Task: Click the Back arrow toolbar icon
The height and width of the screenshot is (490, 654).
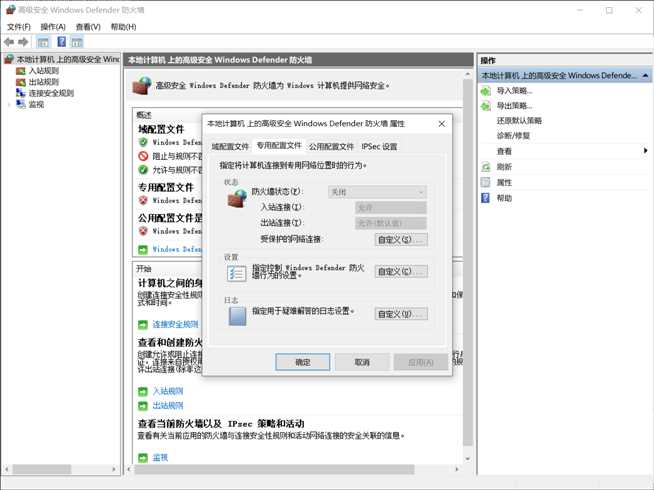Action: pyautogui.click(x=9, y=42)
